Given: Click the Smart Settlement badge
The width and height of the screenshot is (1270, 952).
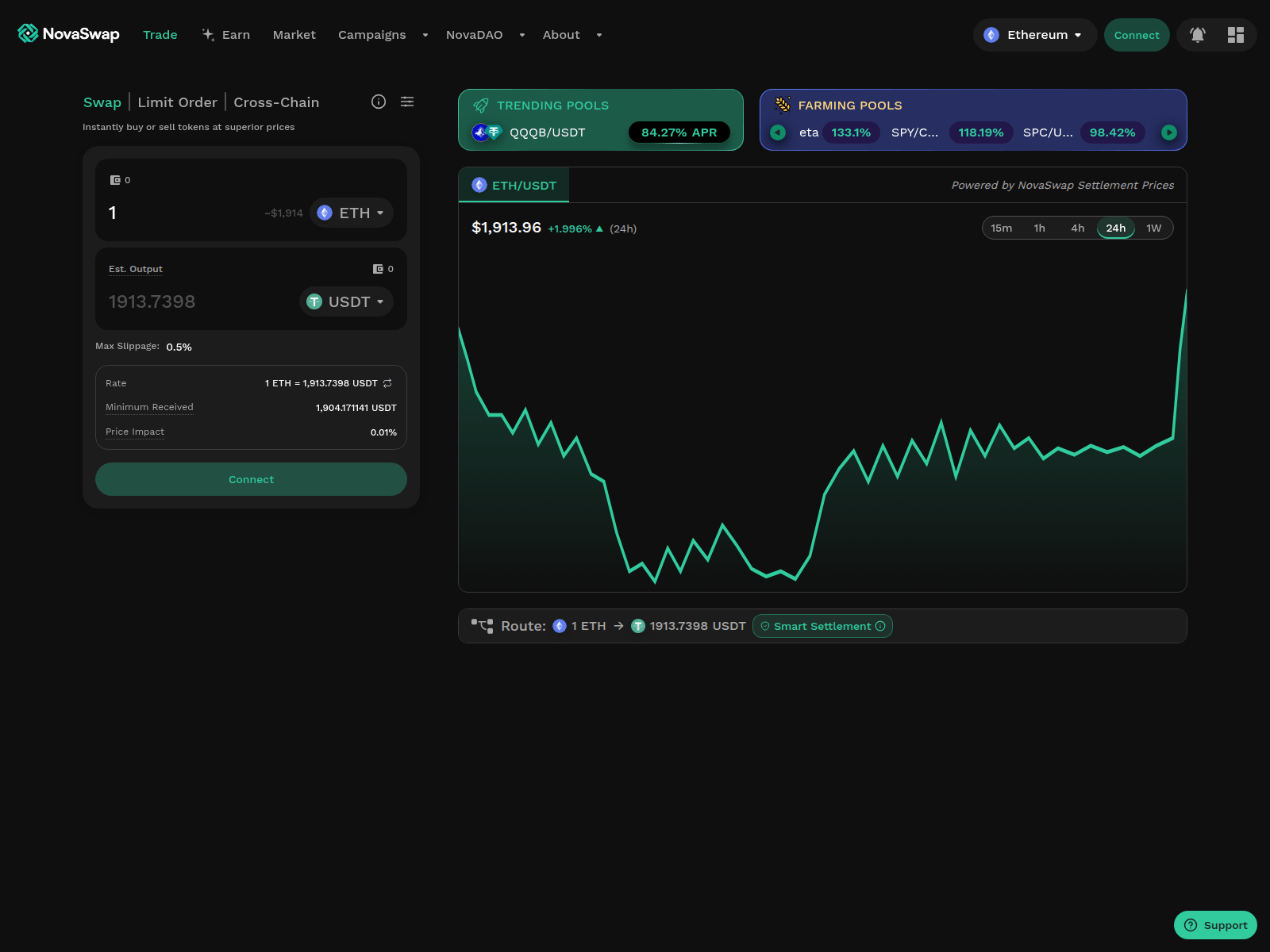Looking at the screenshot, I should click(822, 626).
